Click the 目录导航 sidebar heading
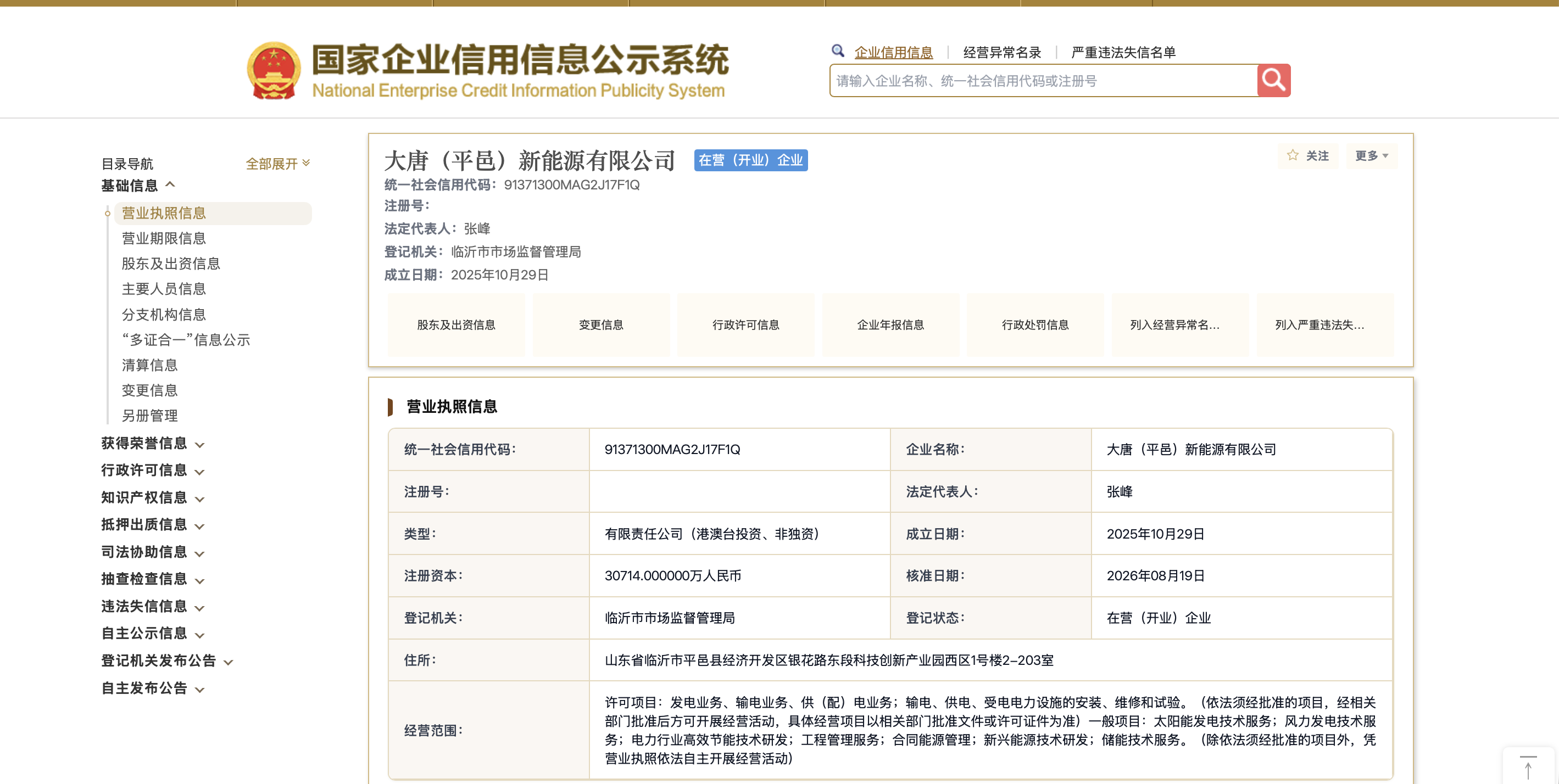The image size is (1559, 784). click(x=127, y=164)
